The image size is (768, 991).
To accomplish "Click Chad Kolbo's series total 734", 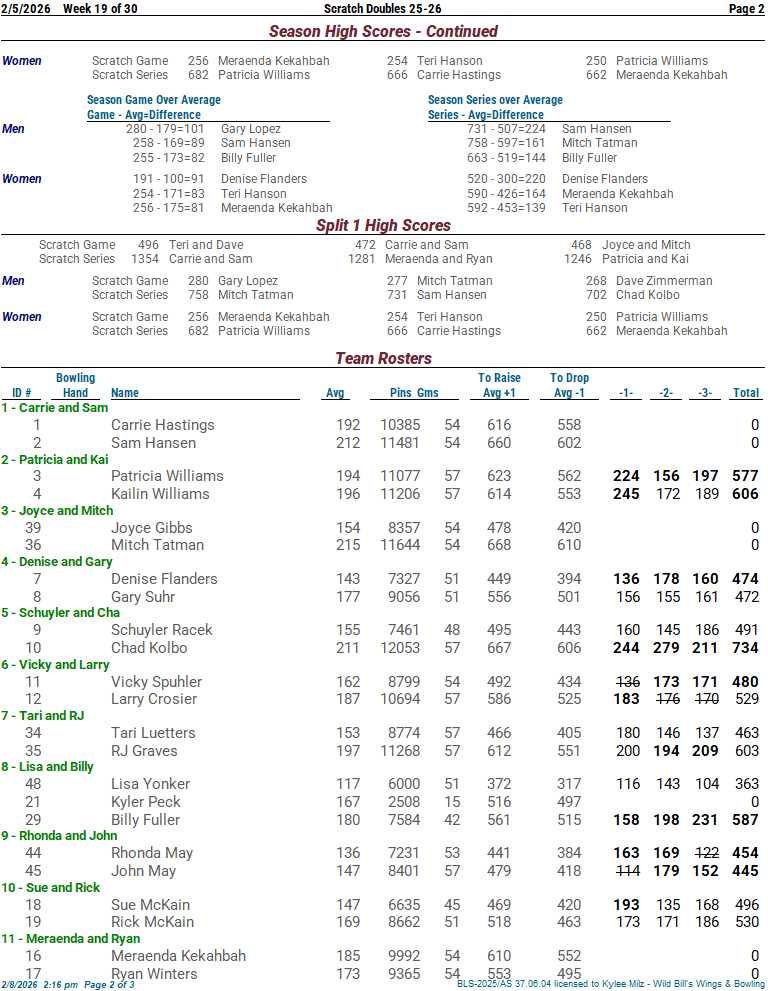I will pos(745,648).
